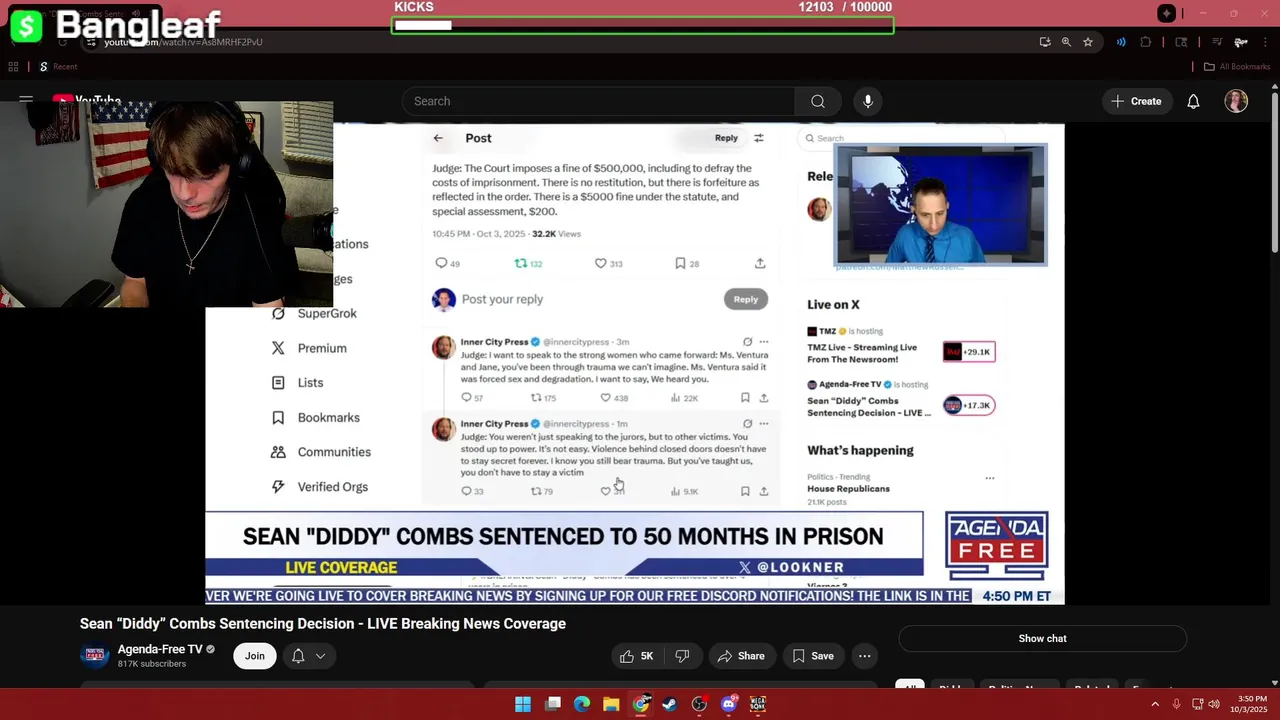Click the volume speaker tray icon

[1214, 705]
